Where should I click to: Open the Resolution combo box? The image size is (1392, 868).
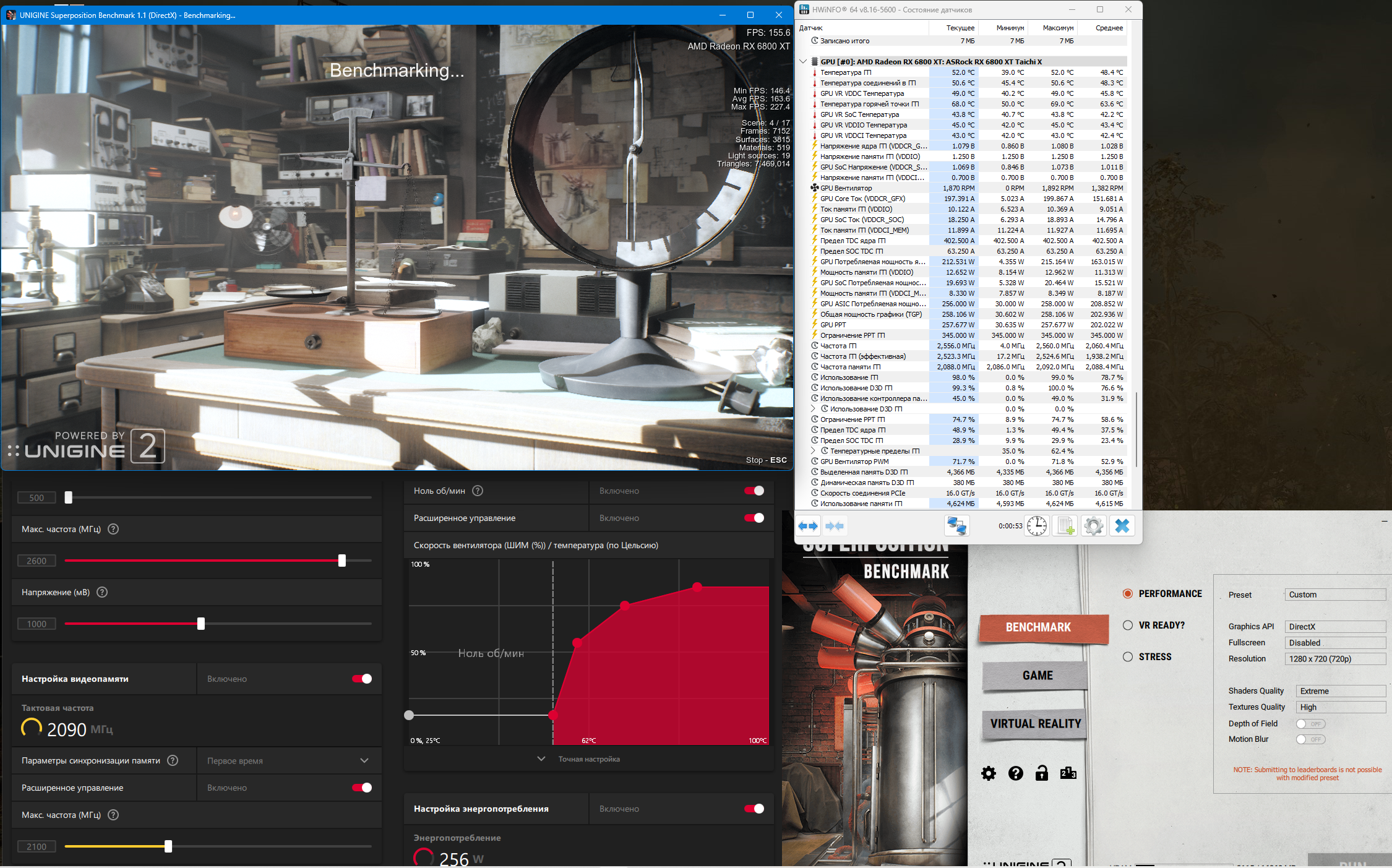[x=1334, y=659]
